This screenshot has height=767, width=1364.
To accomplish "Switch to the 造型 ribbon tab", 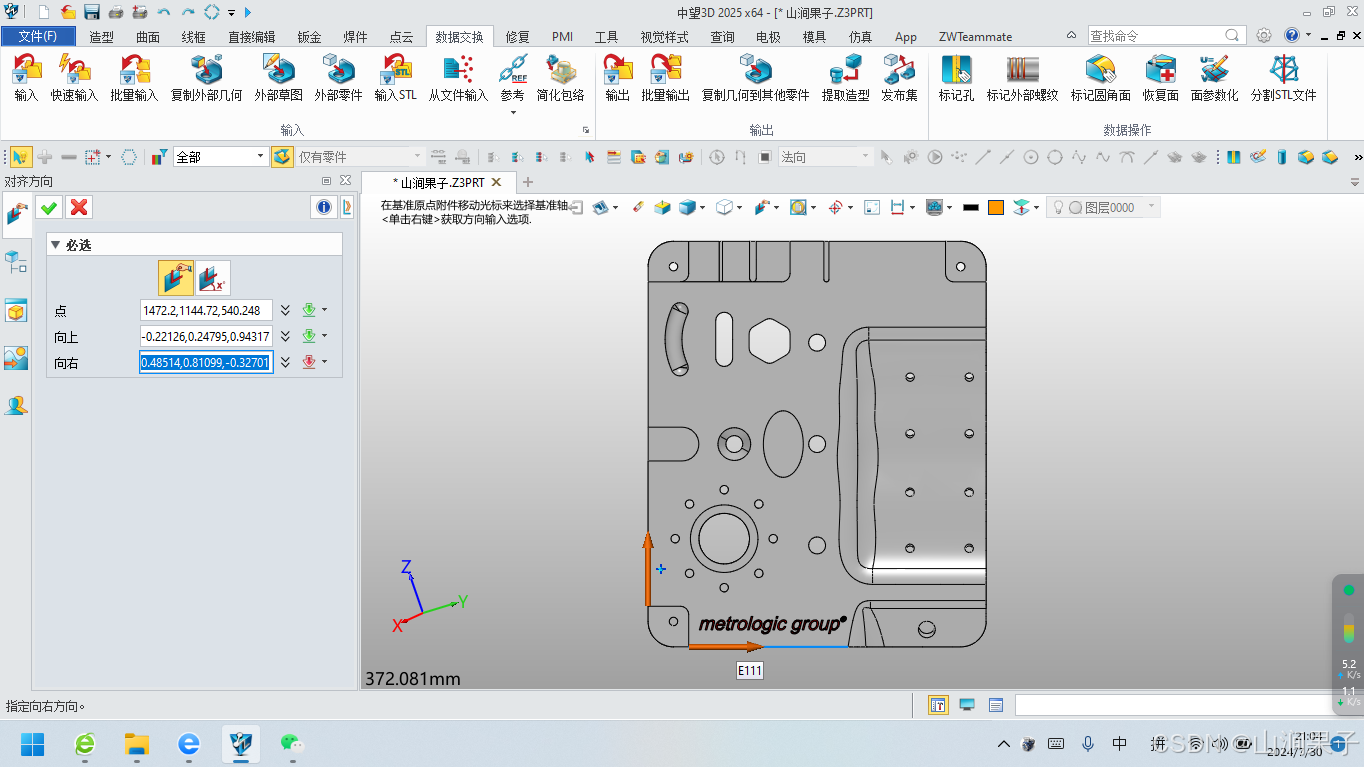I will pos(102,36).
